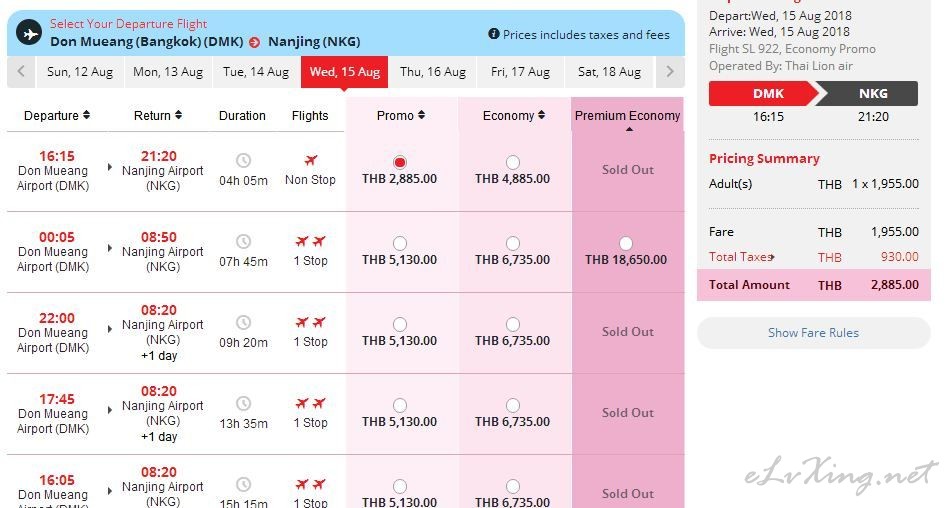Choose the Premium Economy THB 18,650.00 fare

click(626, 243)
